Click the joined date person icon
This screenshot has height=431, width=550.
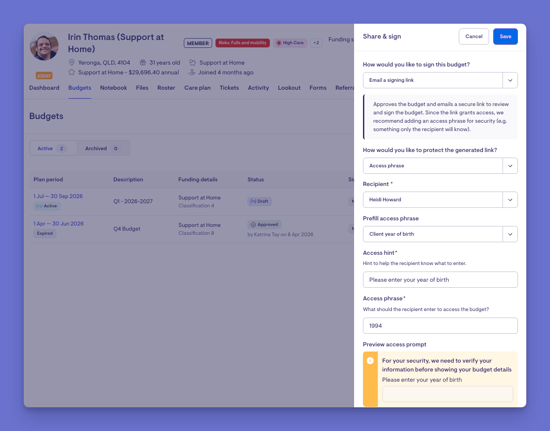pyautogui.click(x=192, y=72)
